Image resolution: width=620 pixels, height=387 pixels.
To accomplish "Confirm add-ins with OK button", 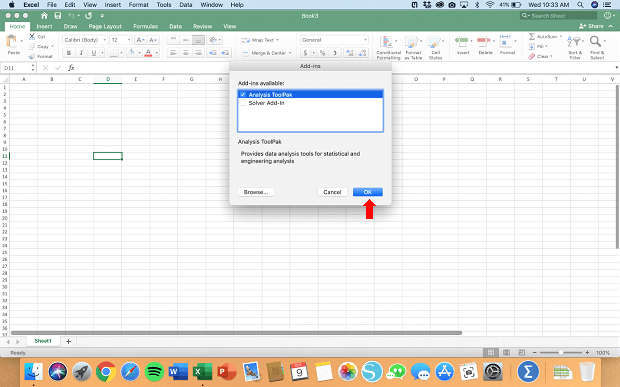I will coord(368,192).
